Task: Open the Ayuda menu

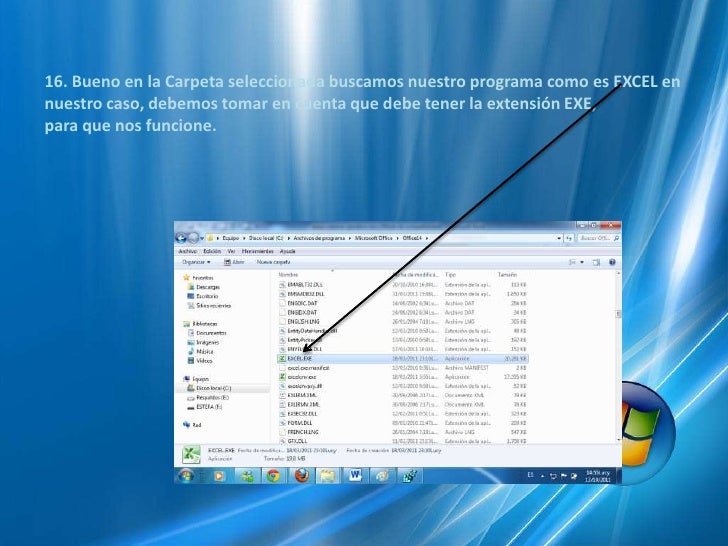Action: pos(287,251)
